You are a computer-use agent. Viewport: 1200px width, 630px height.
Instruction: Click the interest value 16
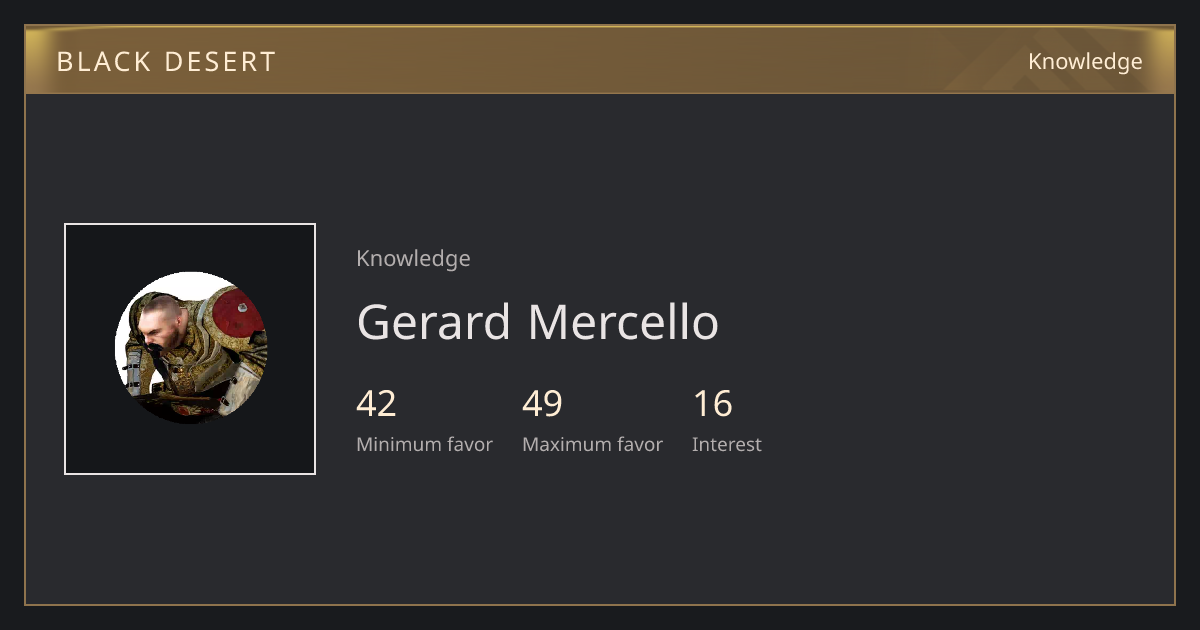pos(712,404)
